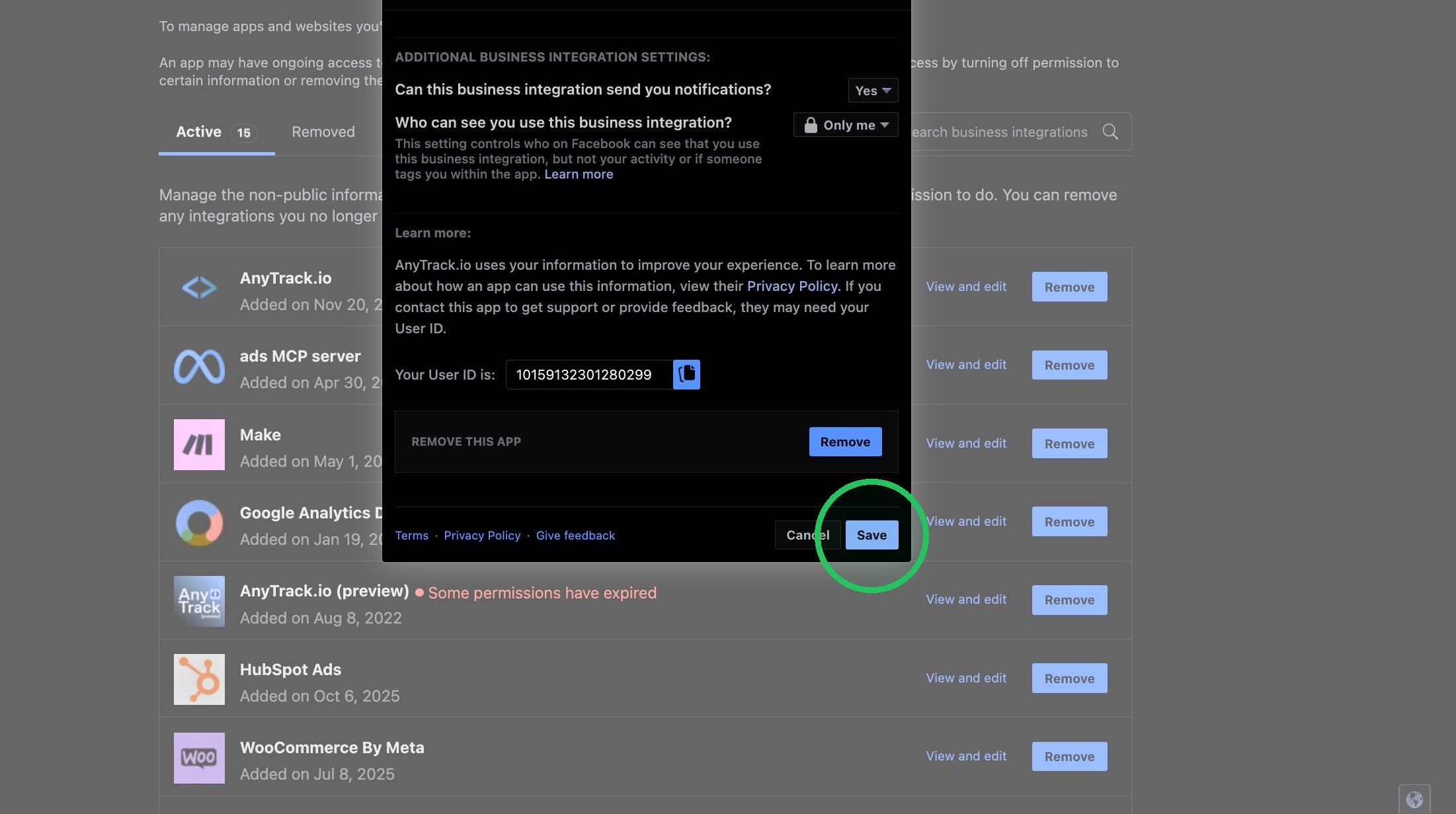Remove AnyTrack.io integration
This screenshot has width=1456, height=814.
coord(1069,287)
